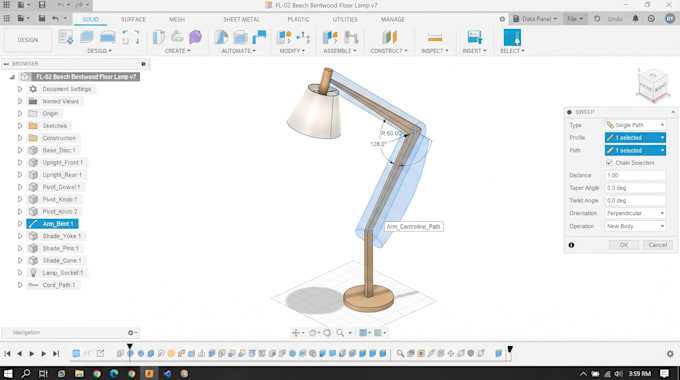Click the Taper Angle input field
680x380 pixels.
pos(635,188)
